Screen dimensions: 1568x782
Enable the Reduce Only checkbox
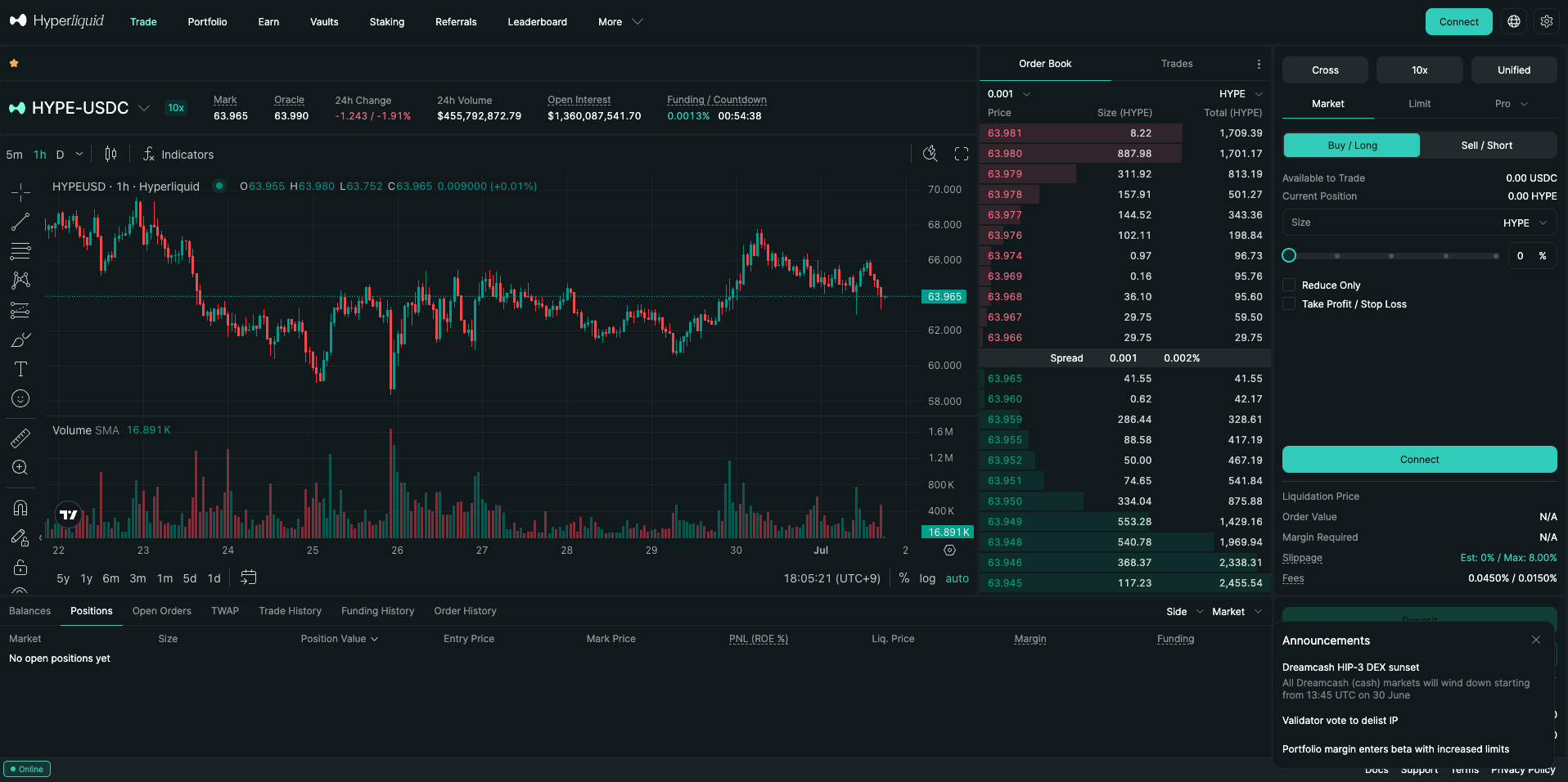pyautogui.click(x=1289, y=285)
